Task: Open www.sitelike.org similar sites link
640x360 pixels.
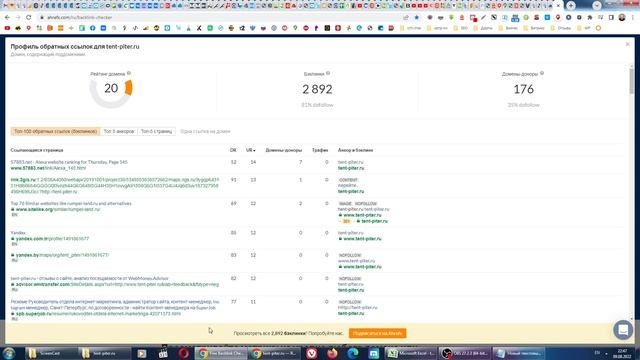Action: coord(58,209)
